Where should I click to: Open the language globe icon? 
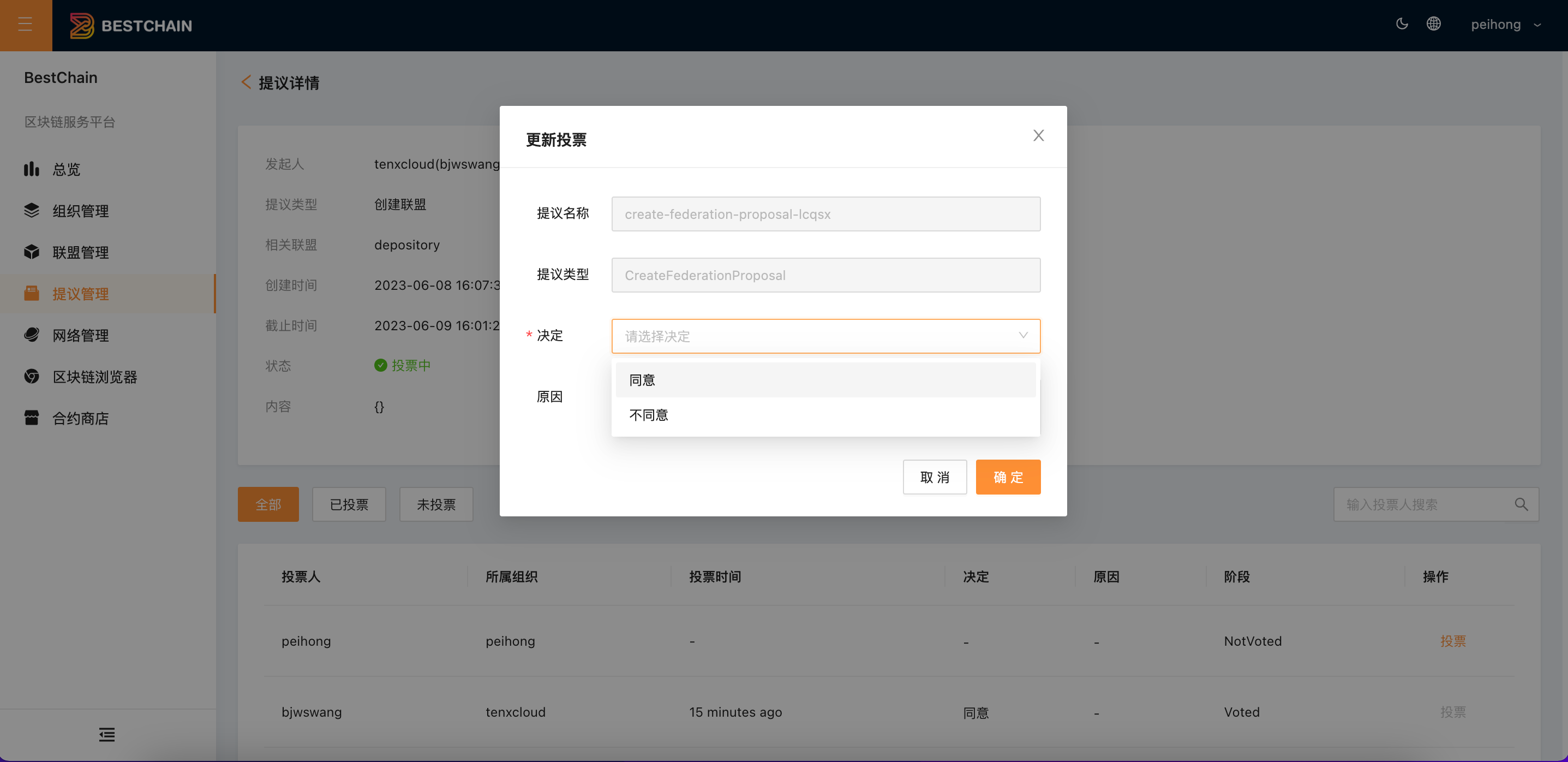1433,25
